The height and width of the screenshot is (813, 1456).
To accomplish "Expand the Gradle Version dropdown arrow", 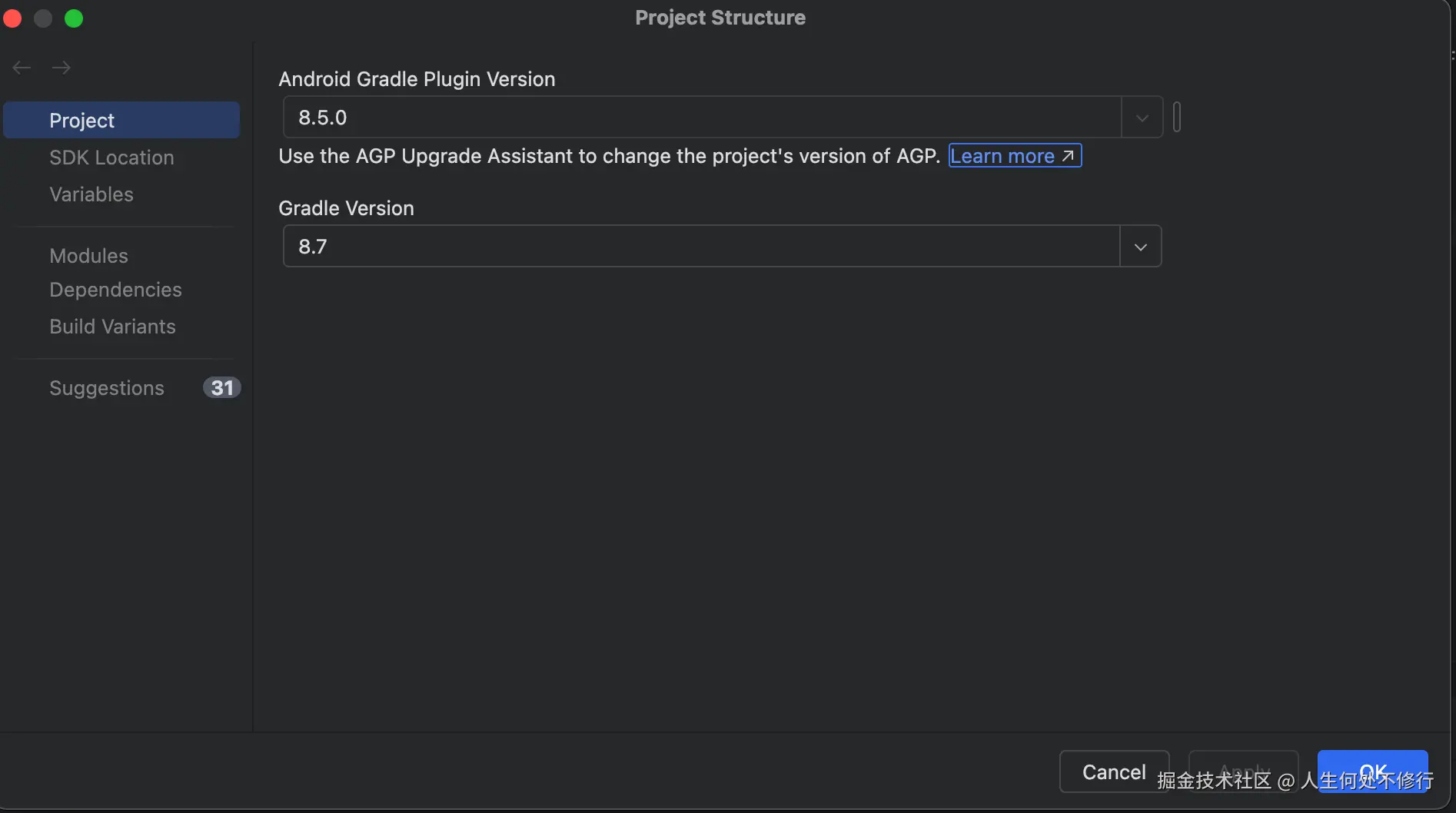I will click(1140, 247).
